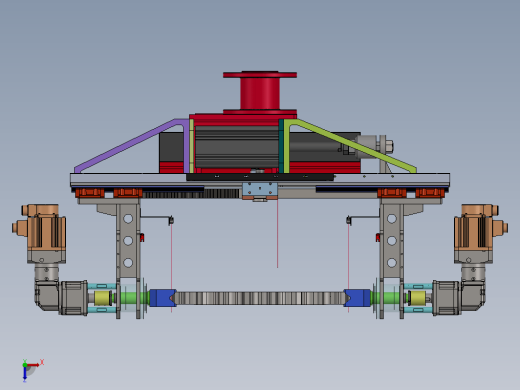The width and height of the screenshot is (520, 390).
Task: Select the left yellow coupling near the gearbox
Action: (x=102, y=298)
